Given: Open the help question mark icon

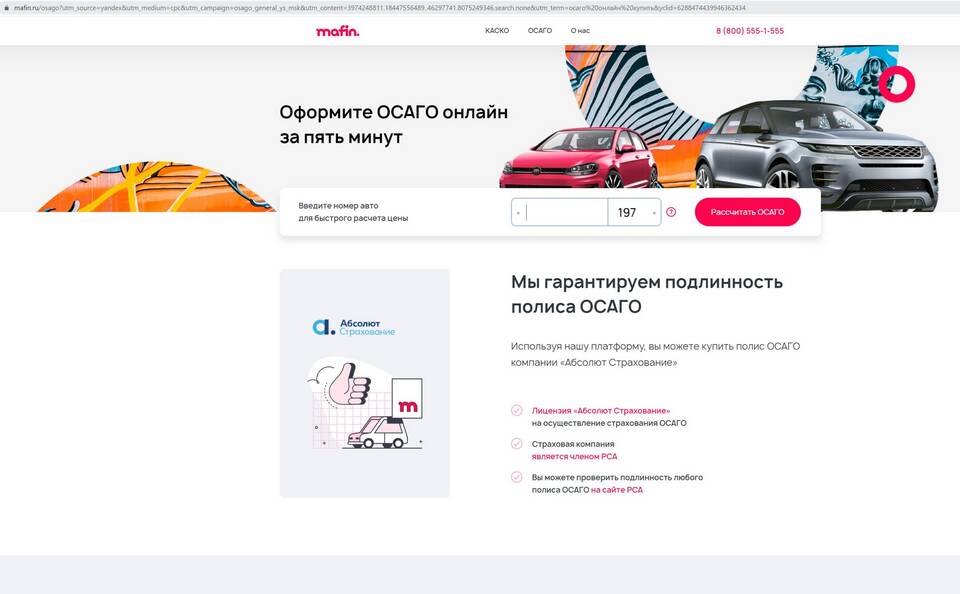Looking at the screenshot, I should pyautogui.click(x=671, y=212).
